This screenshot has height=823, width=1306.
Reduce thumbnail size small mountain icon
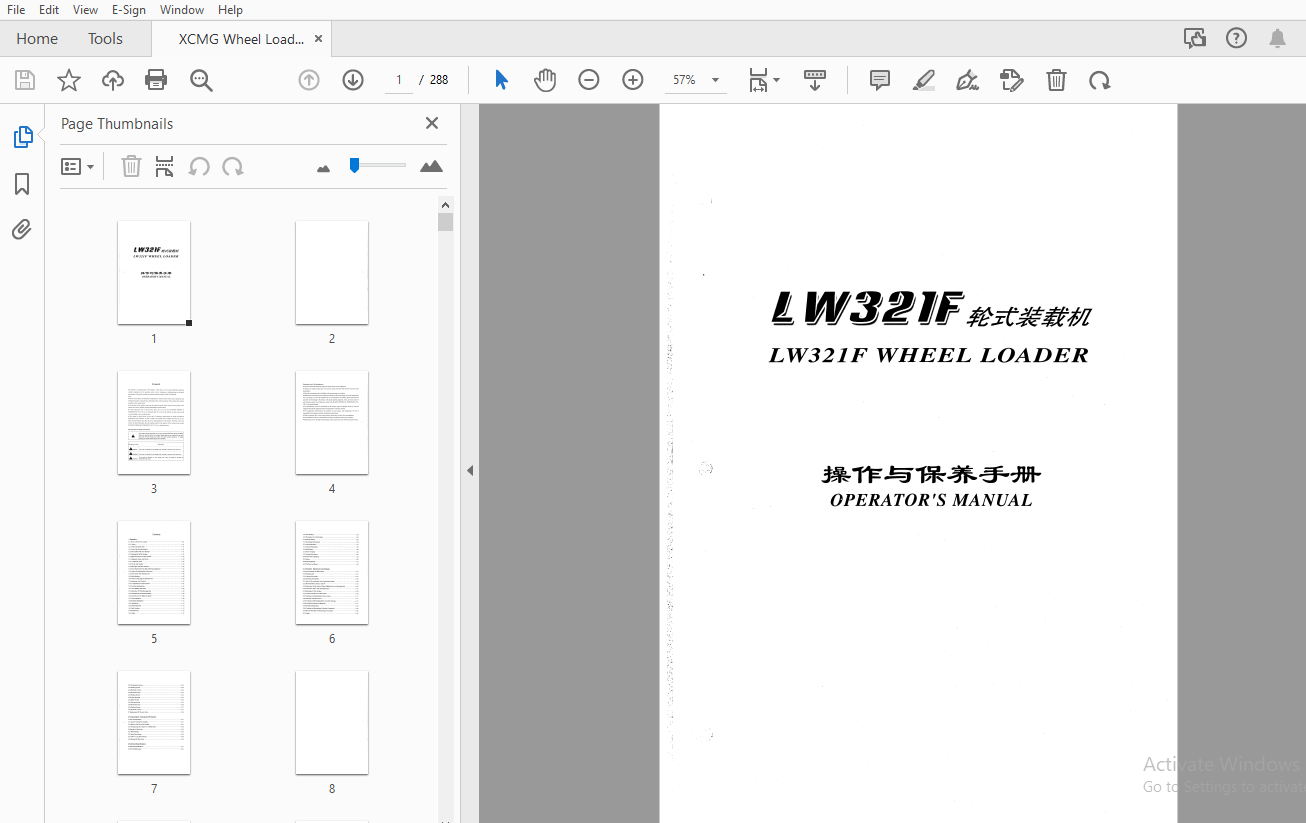[323, 169]
